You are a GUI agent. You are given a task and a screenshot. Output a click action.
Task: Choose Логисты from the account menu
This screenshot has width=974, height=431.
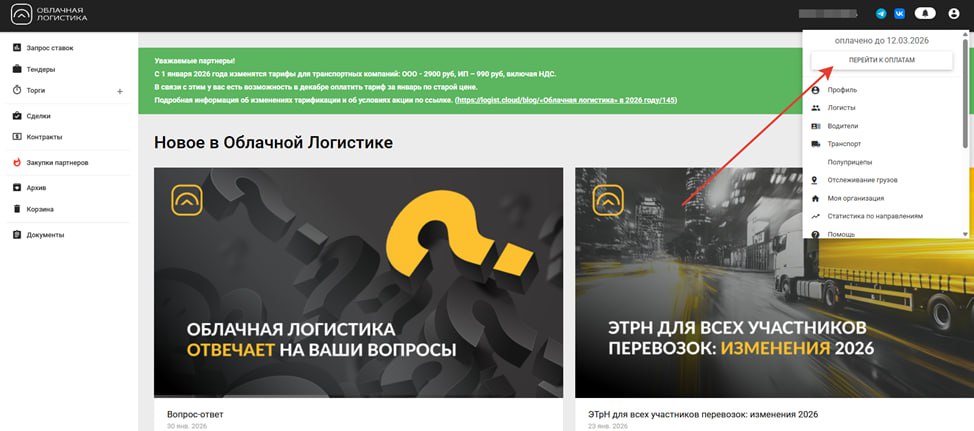click(843, 108)
